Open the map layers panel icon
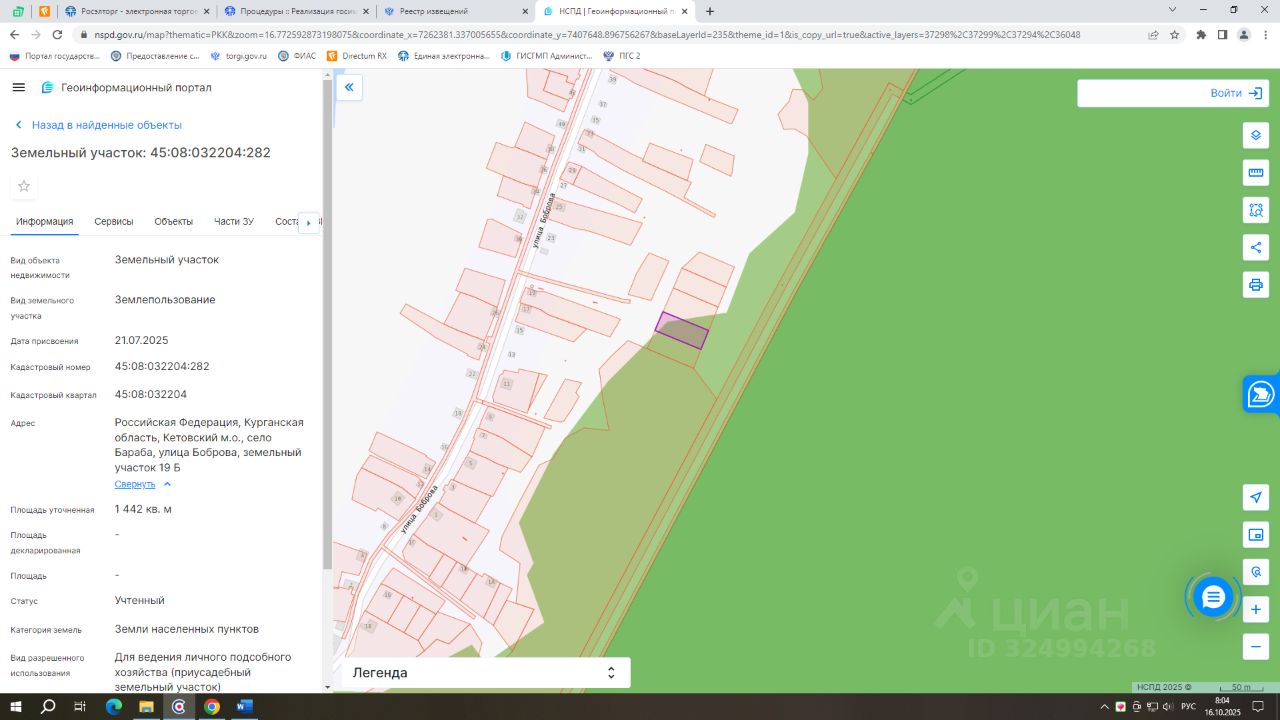The width and height of the screenshot is (1280, 720). click(x=1256, y=135)
